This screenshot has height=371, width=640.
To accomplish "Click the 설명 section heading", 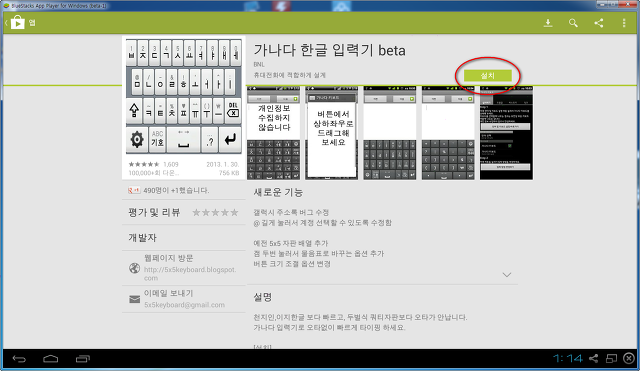I will click(x=262, y=297).
